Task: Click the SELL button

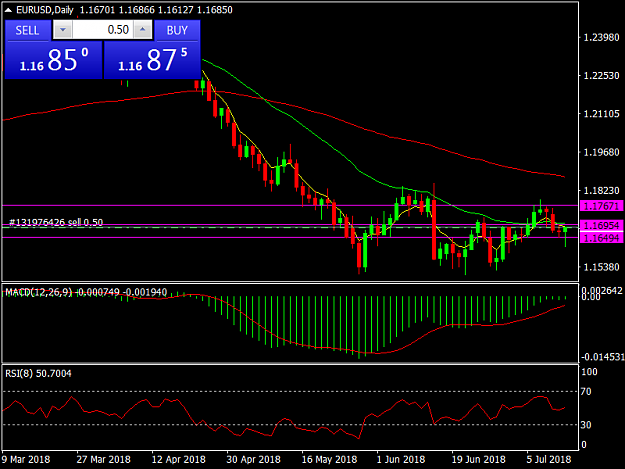Action: click(28, 30)
